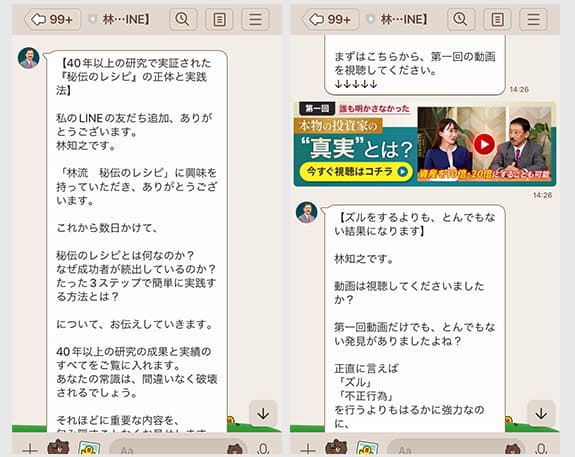The image size is (575, 457).
Task: Jump to latest message in left chat
Action: click(x=263, y=414)
